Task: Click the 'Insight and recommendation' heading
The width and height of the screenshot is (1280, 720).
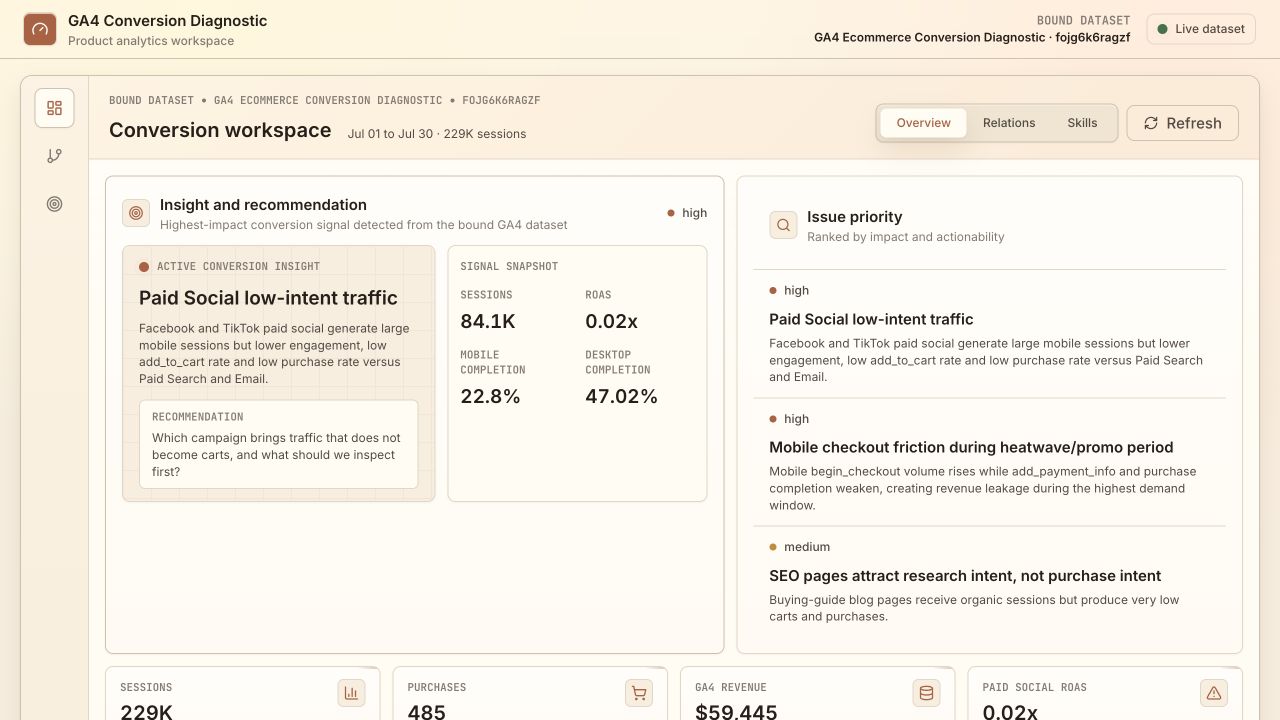Action: 263,205
